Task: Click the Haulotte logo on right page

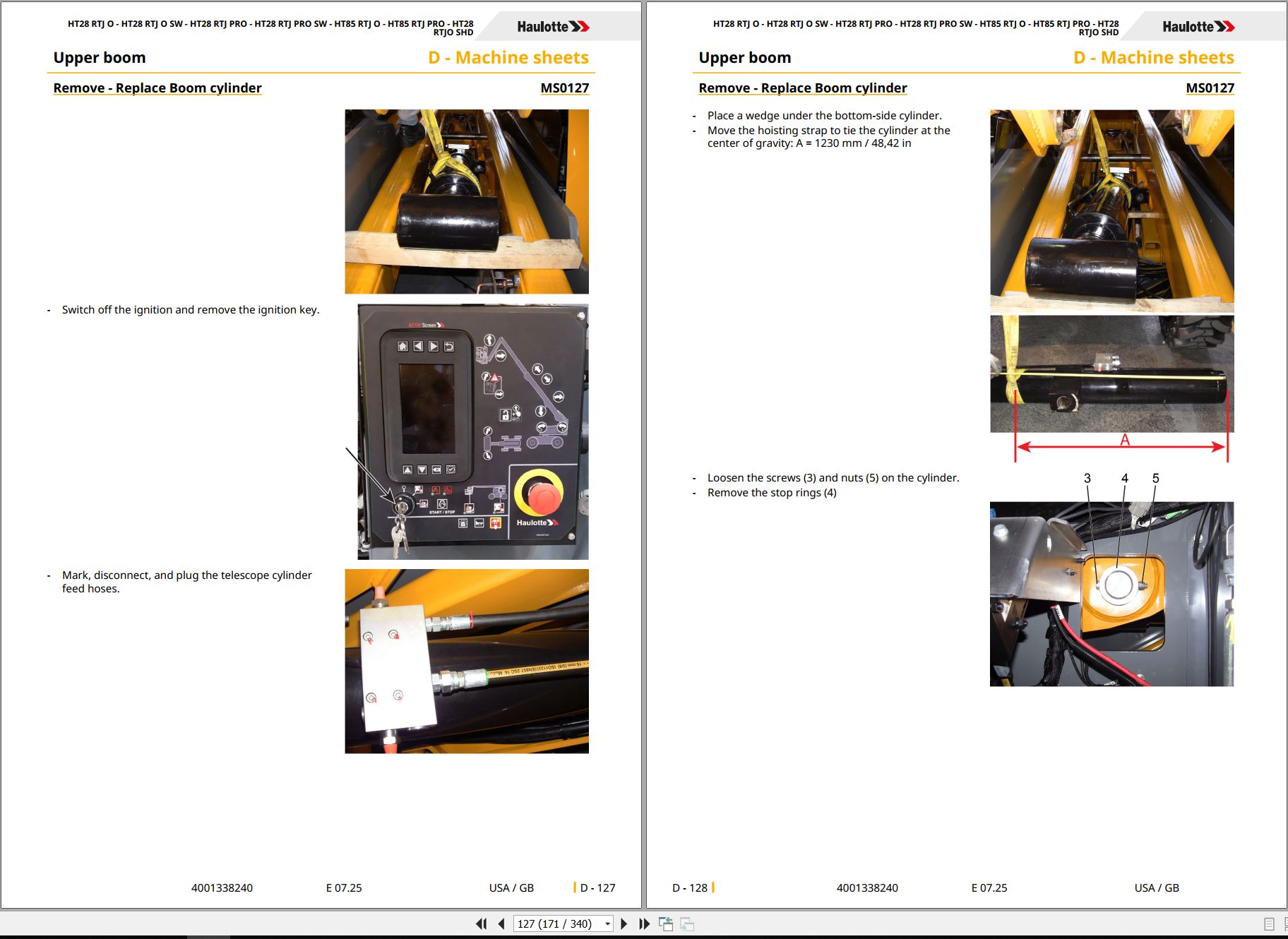Action: (1198, 27)
